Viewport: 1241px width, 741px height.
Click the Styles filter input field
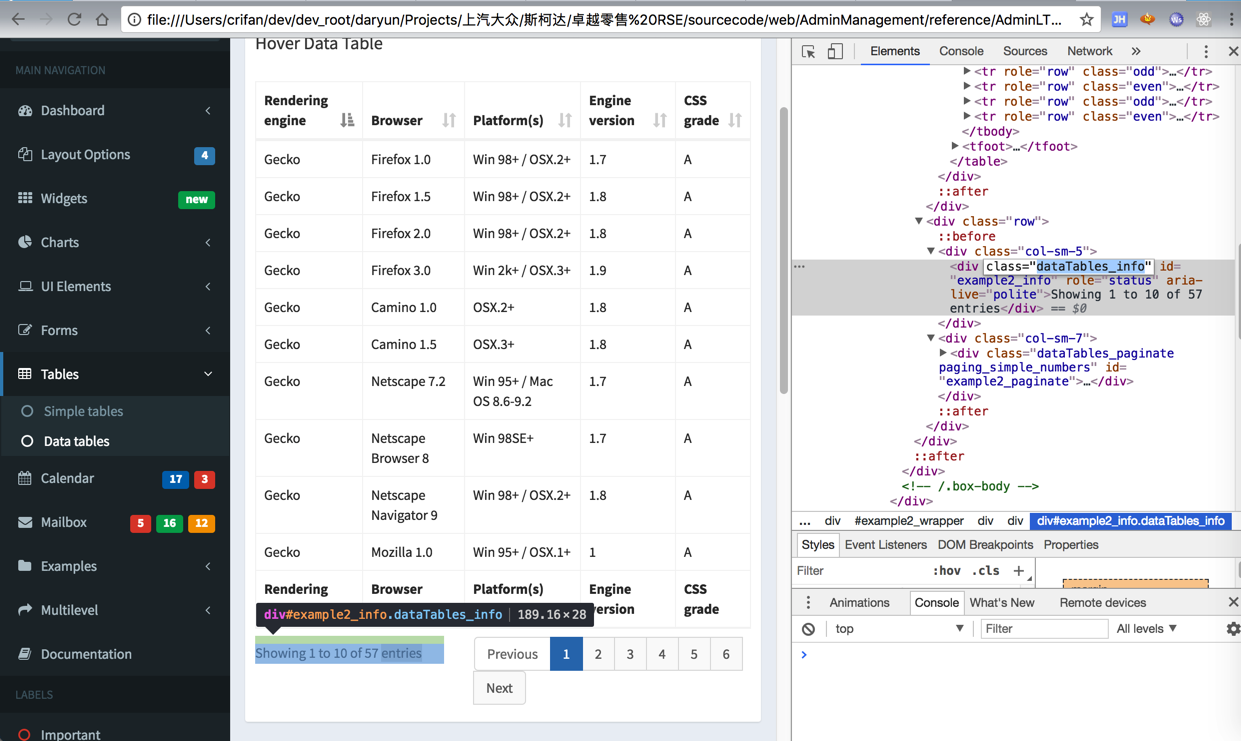click(x=857, y=571)
